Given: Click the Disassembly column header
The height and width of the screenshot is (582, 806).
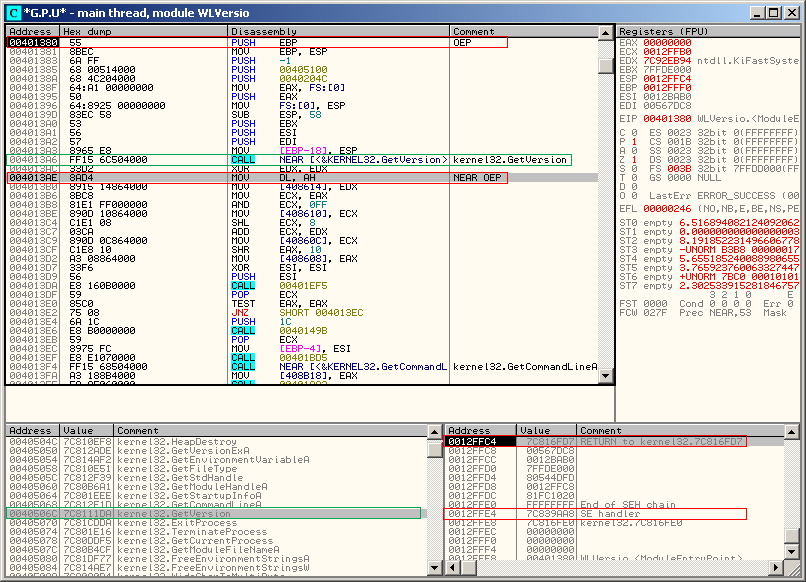Looking at the screenshot, I should (338, 31).
